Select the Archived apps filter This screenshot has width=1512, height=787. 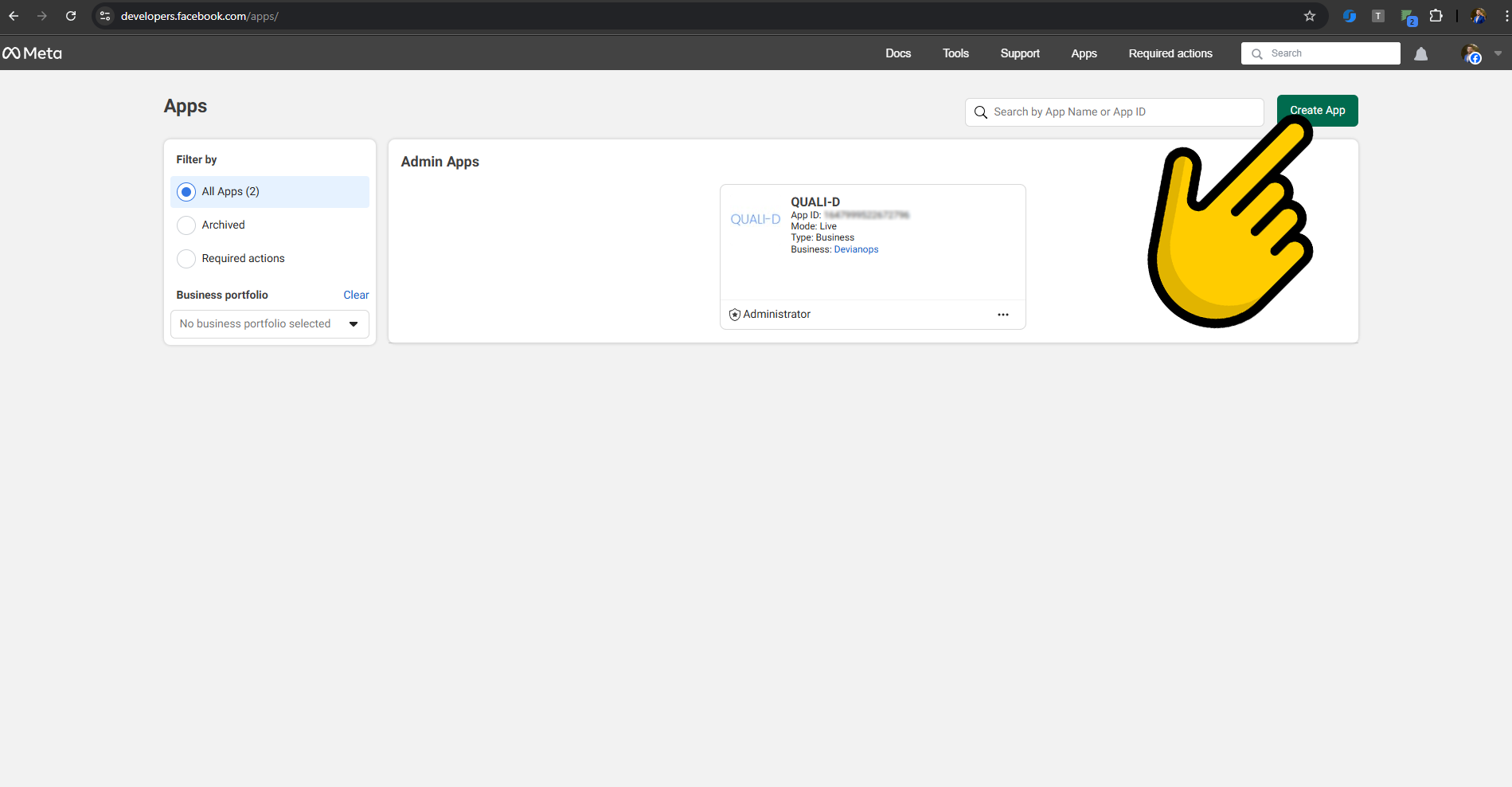[186, 225]
